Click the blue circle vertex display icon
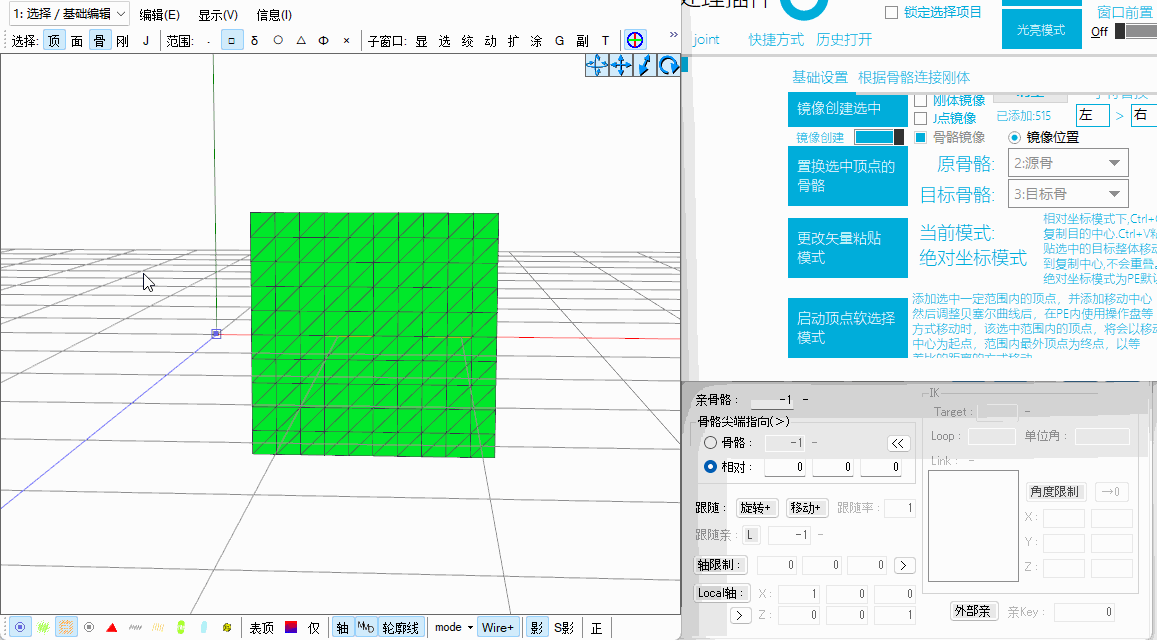This screenshot has width=1157, height=640. [x=20, y=628]
